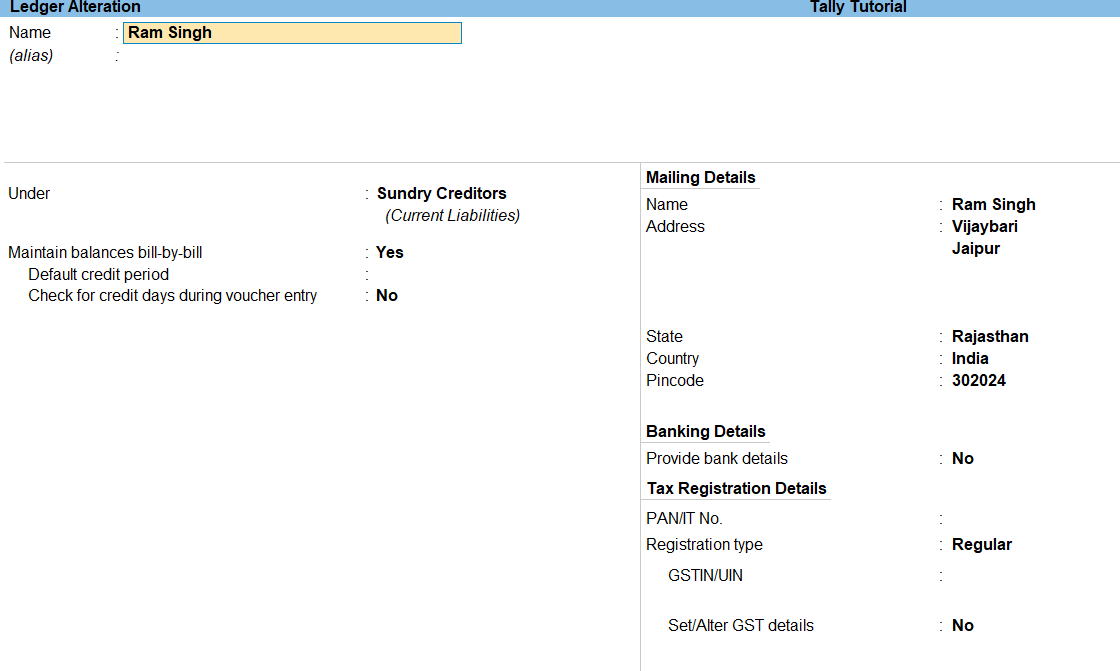Viewport: 1120px width, 671px height.
Task: Click the Ledger Alteration title bar
Action: [x=70, y=7]
